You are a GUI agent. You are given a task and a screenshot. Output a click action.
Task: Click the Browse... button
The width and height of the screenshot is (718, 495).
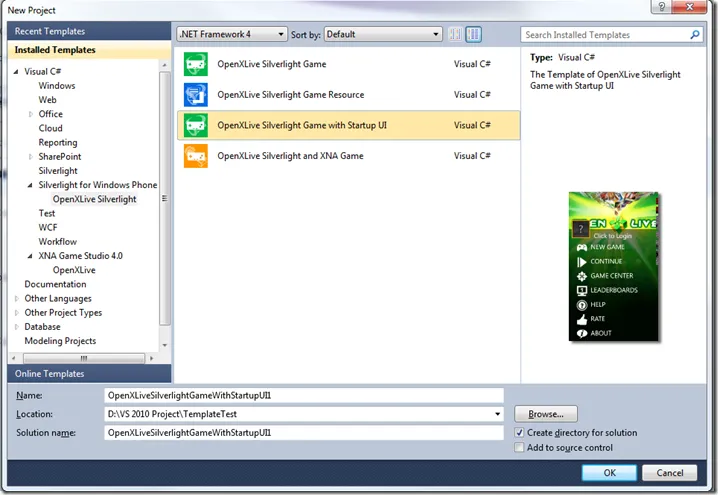click(546, 414)
